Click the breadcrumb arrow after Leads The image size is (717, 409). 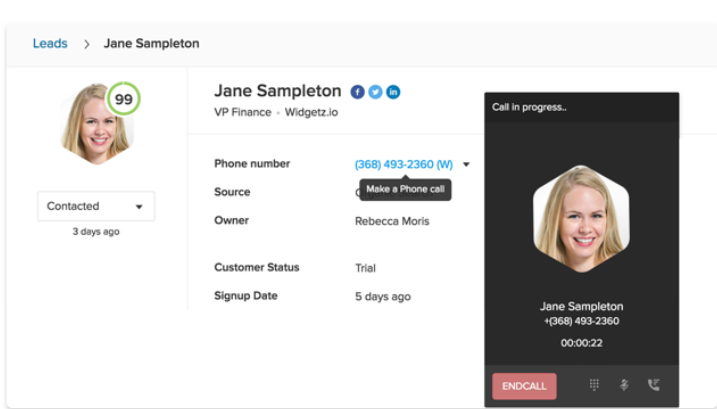point(87,44)
